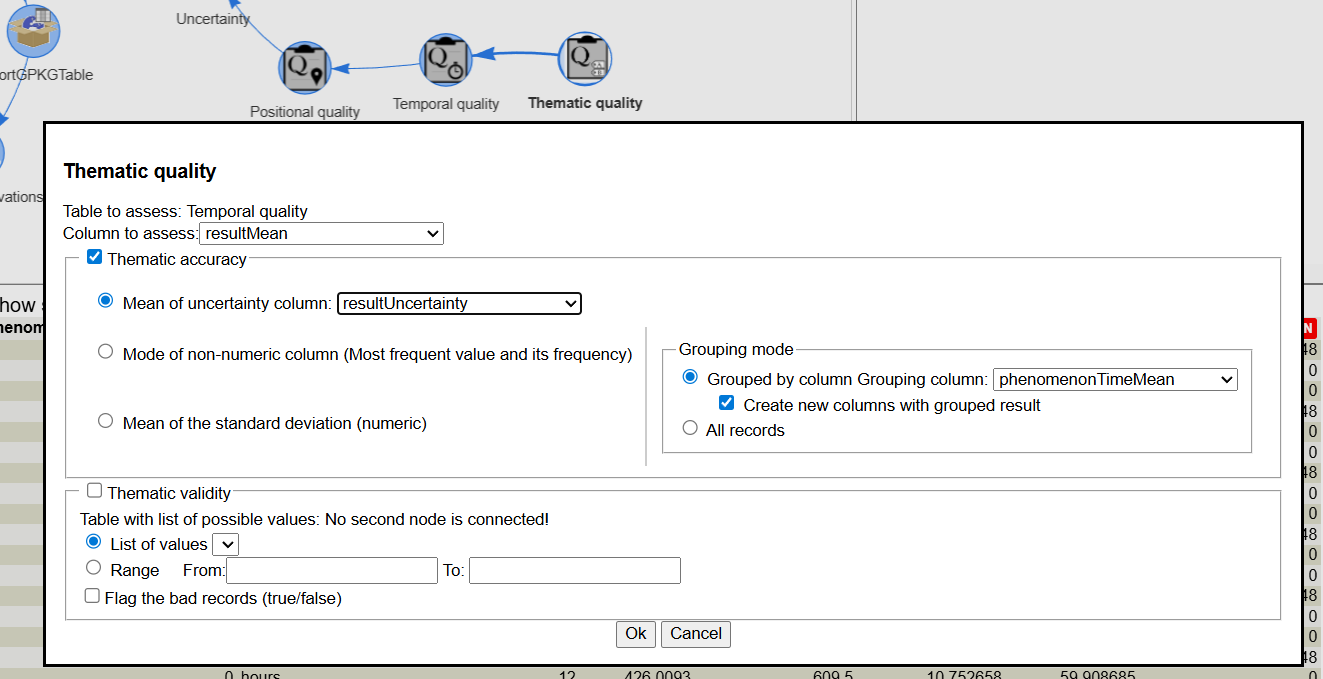The height and width of the screenshot is (679, 1323).
Task: Select Mode of non-numeric column radio
Action: (x=105, y=352)
